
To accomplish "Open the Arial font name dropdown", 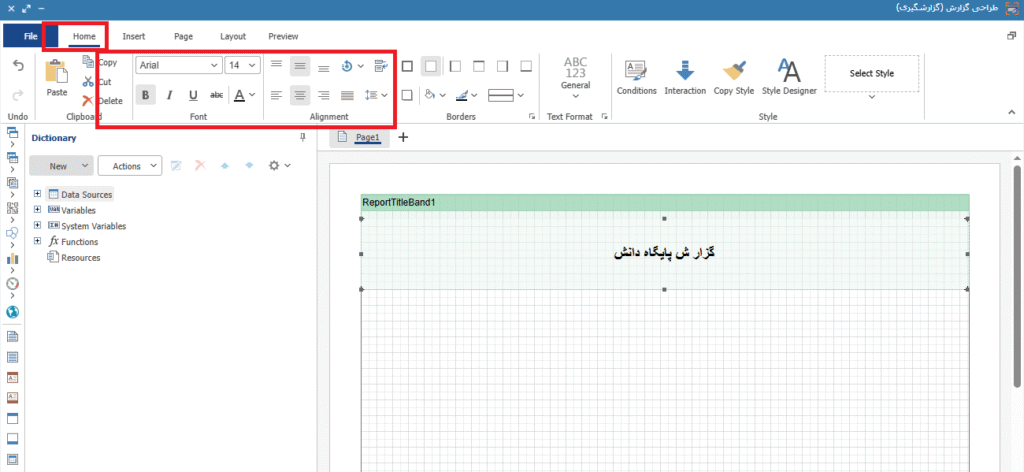I will pyautogui.click(x=178, y=65).
